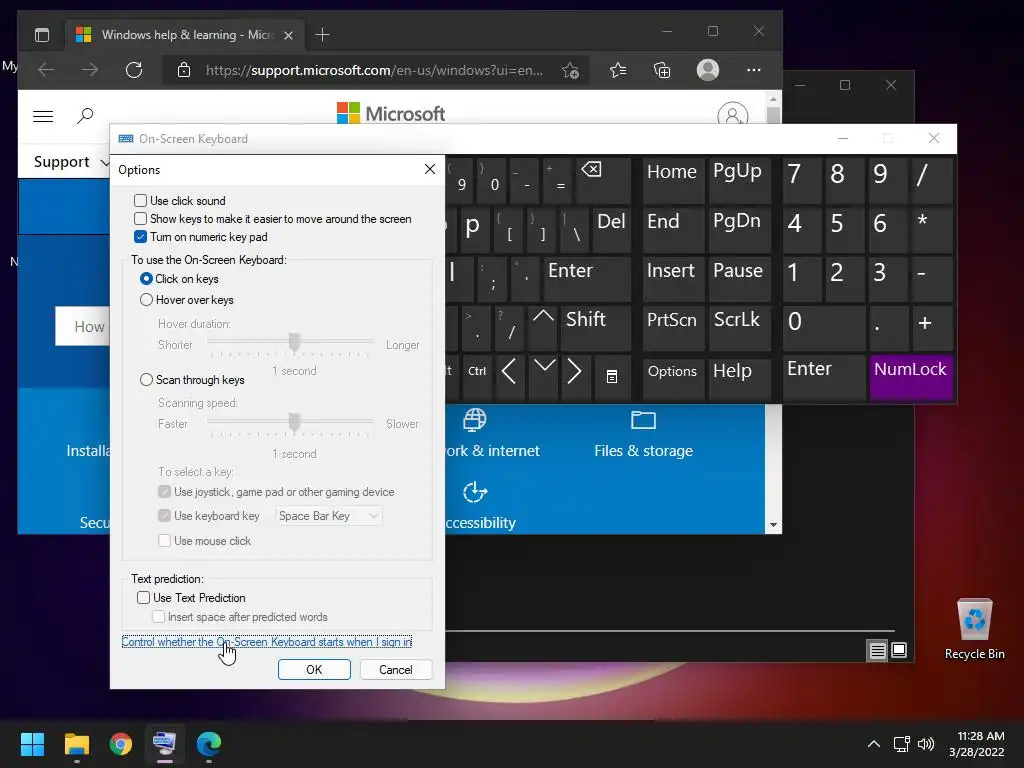
Task: Open new tab in Edge
Action: 322,35
